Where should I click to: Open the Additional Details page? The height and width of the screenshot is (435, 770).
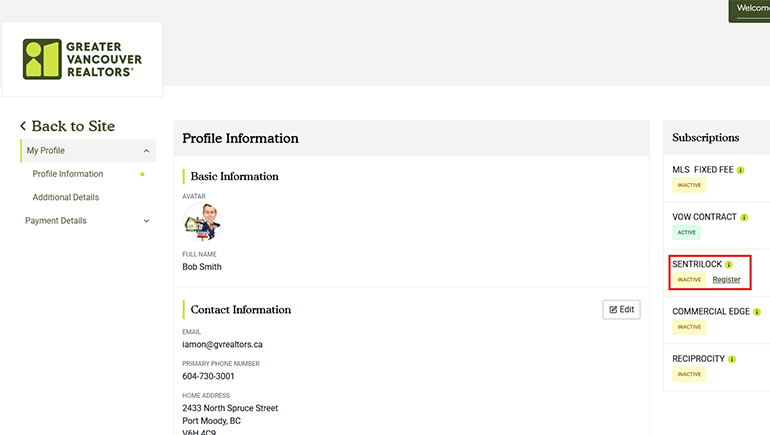pos(66,197)
